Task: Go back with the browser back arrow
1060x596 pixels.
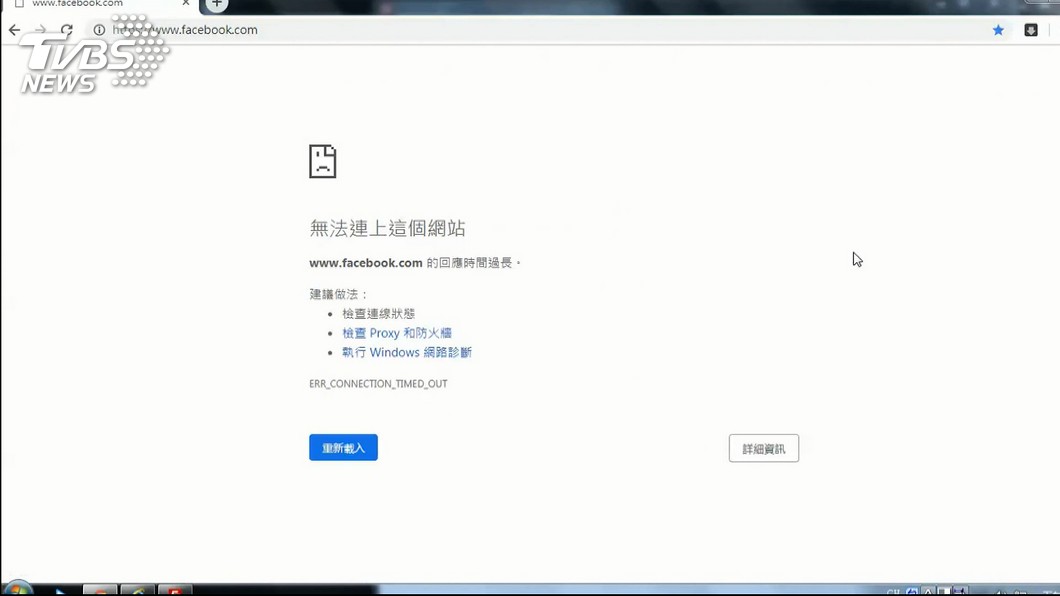Action: (14, 30)
